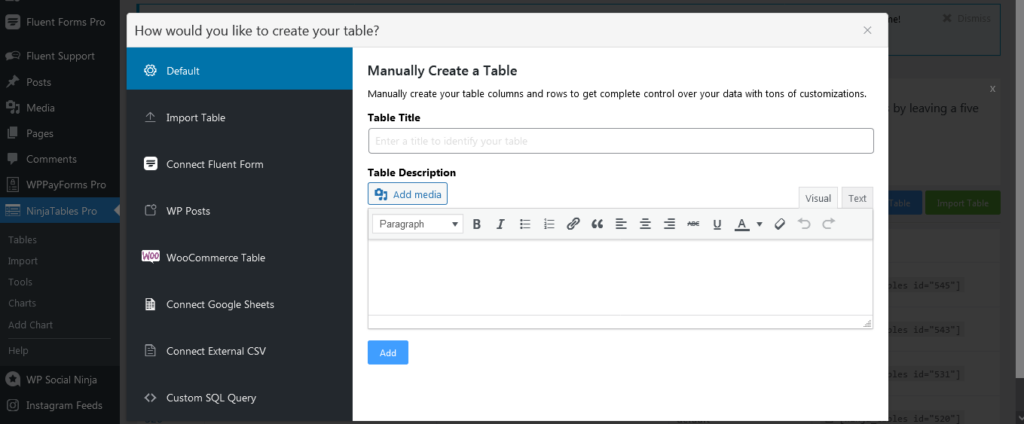Close the create table dialog
The width and height of the screenshot is (1024, 424).
pyautogui.click(x=867, y=30)
